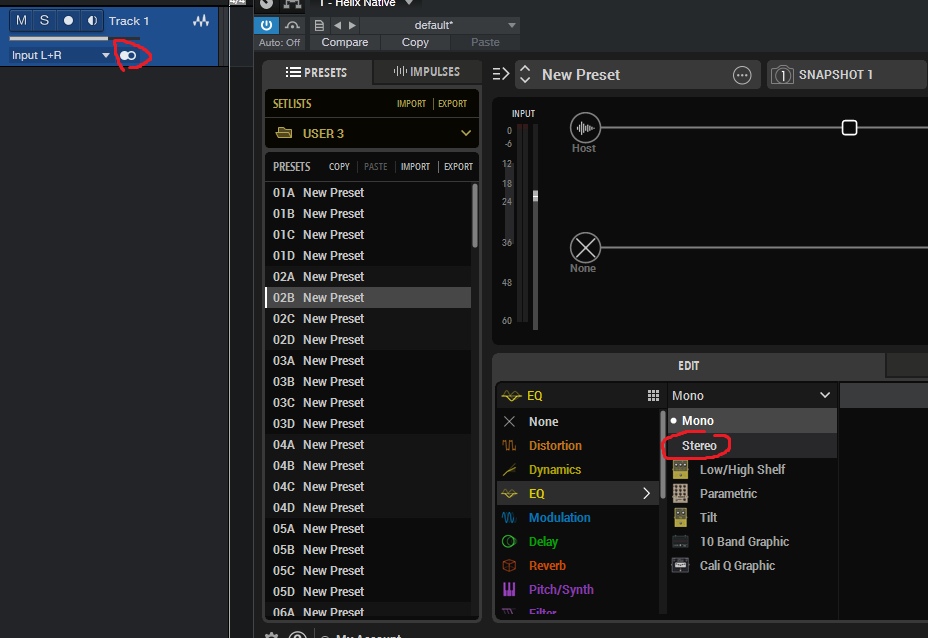Switch to the PRESETS tab
928x638 pixels.
317,72
